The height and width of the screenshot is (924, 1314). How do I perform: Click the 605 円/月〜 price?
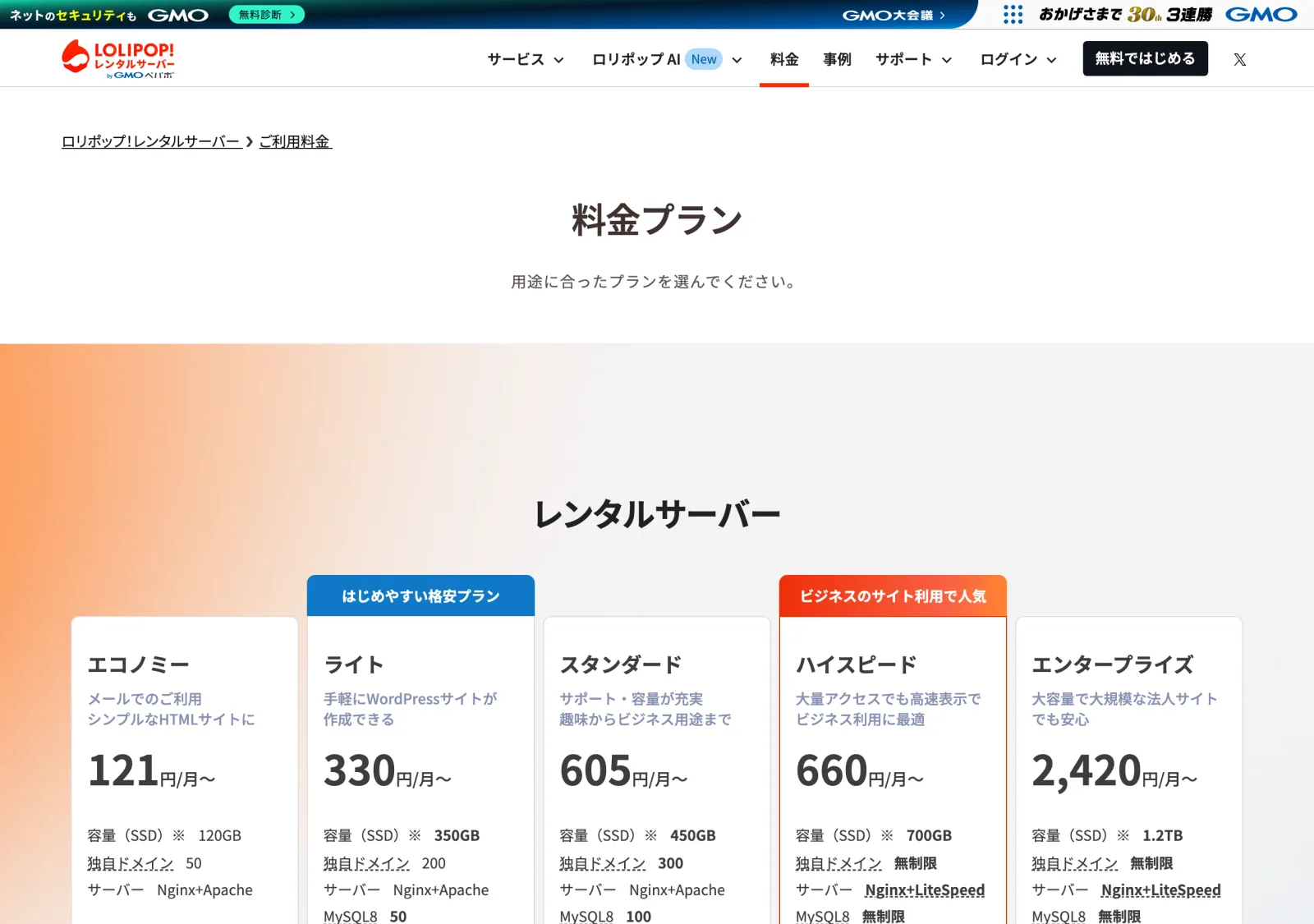point(624,771)
